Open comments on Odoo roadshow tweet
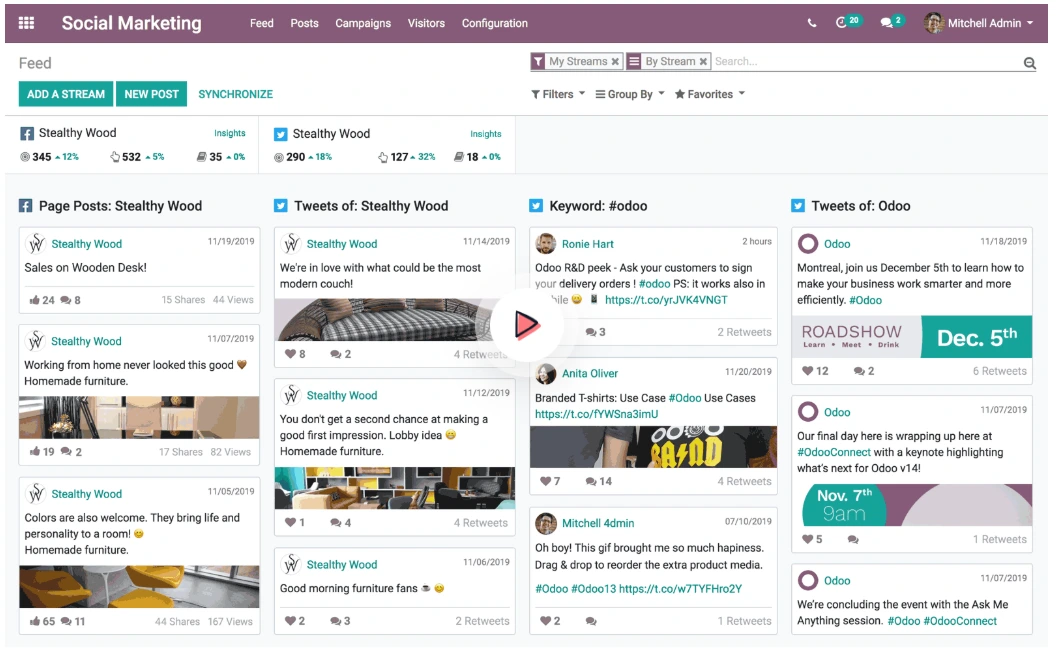 (859, 371)
